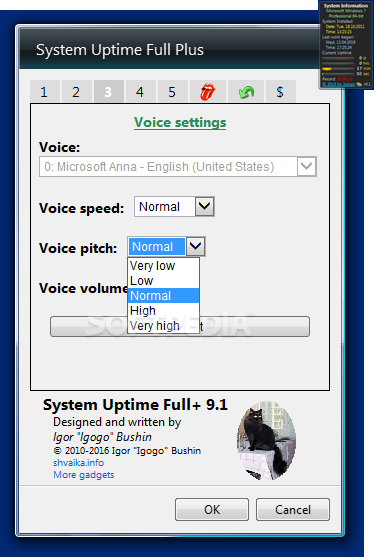
Task: Click OK to save settings
Action: [x=212, y=509]
